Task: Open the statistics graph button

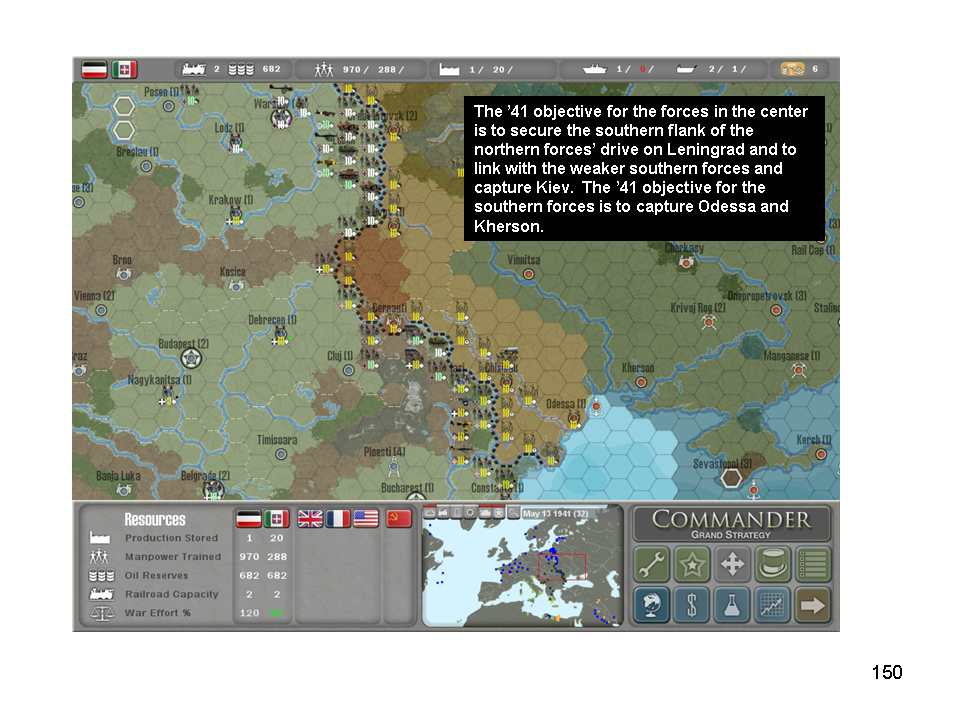Action: [772, 604]
